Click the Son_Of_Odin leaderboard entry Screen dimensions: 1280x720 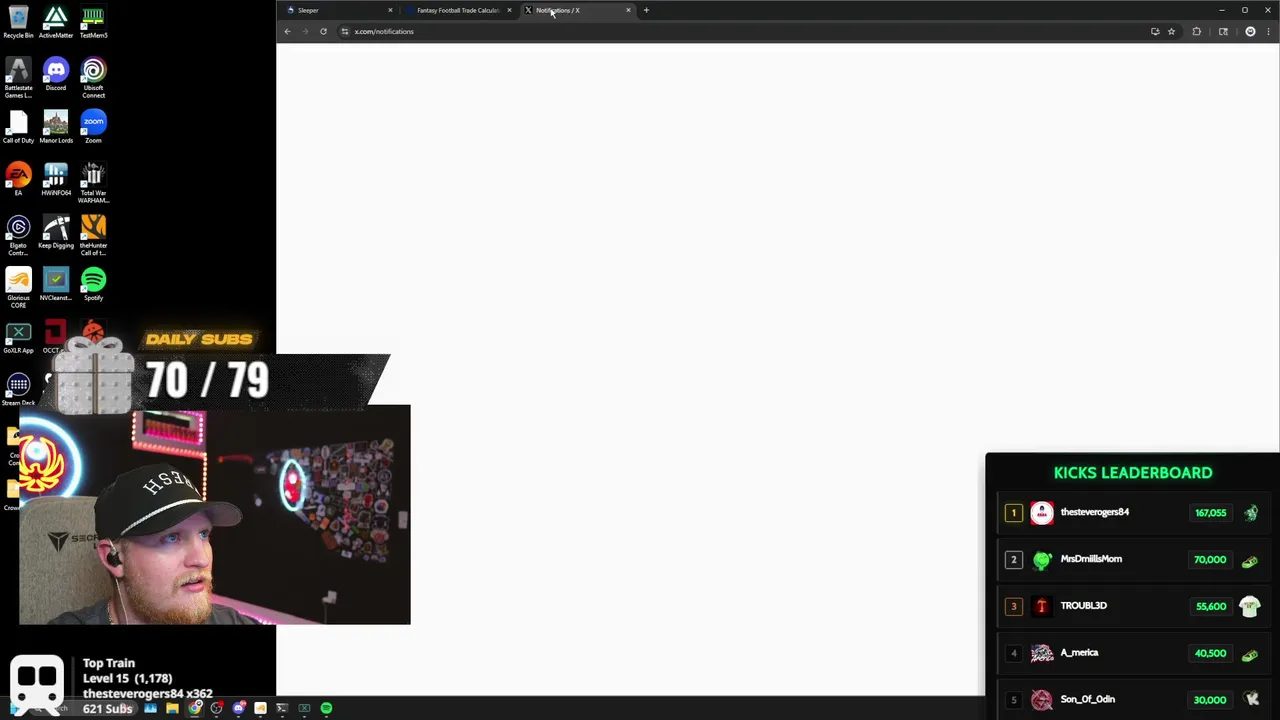(1132, 700)
